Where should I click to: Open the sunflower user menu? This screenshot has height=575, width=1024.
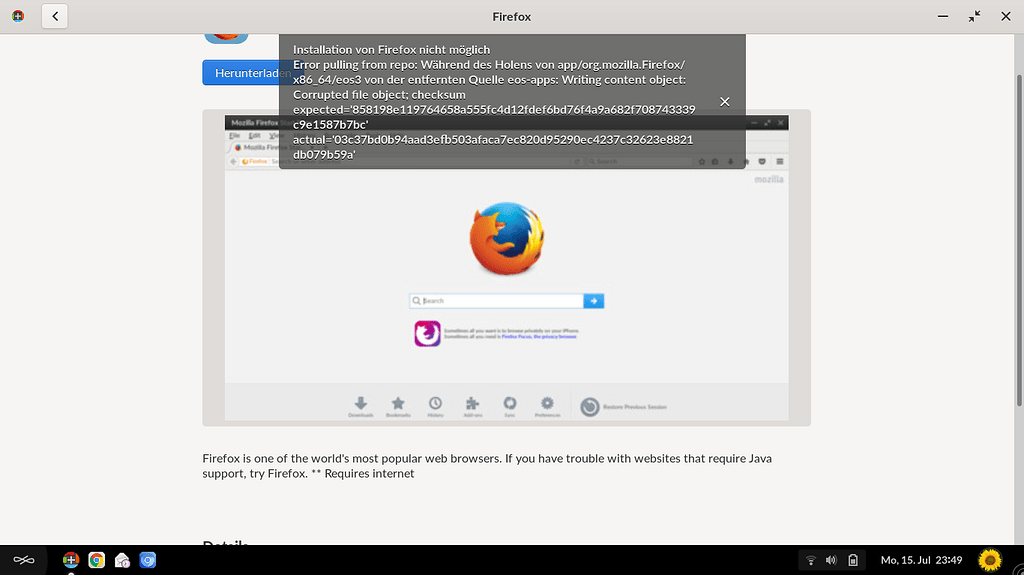point(989,560)
